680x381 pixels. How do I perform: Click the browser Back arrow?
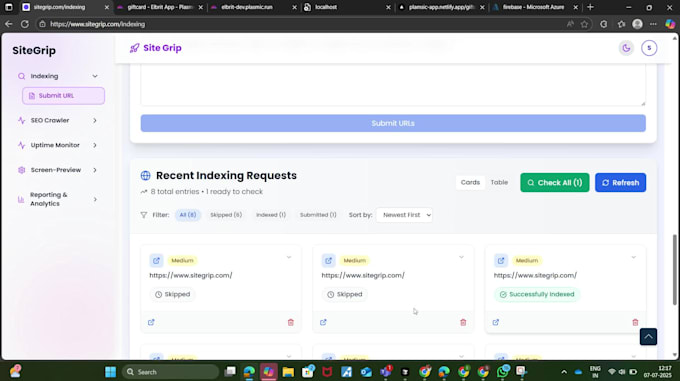pos(9,24)
